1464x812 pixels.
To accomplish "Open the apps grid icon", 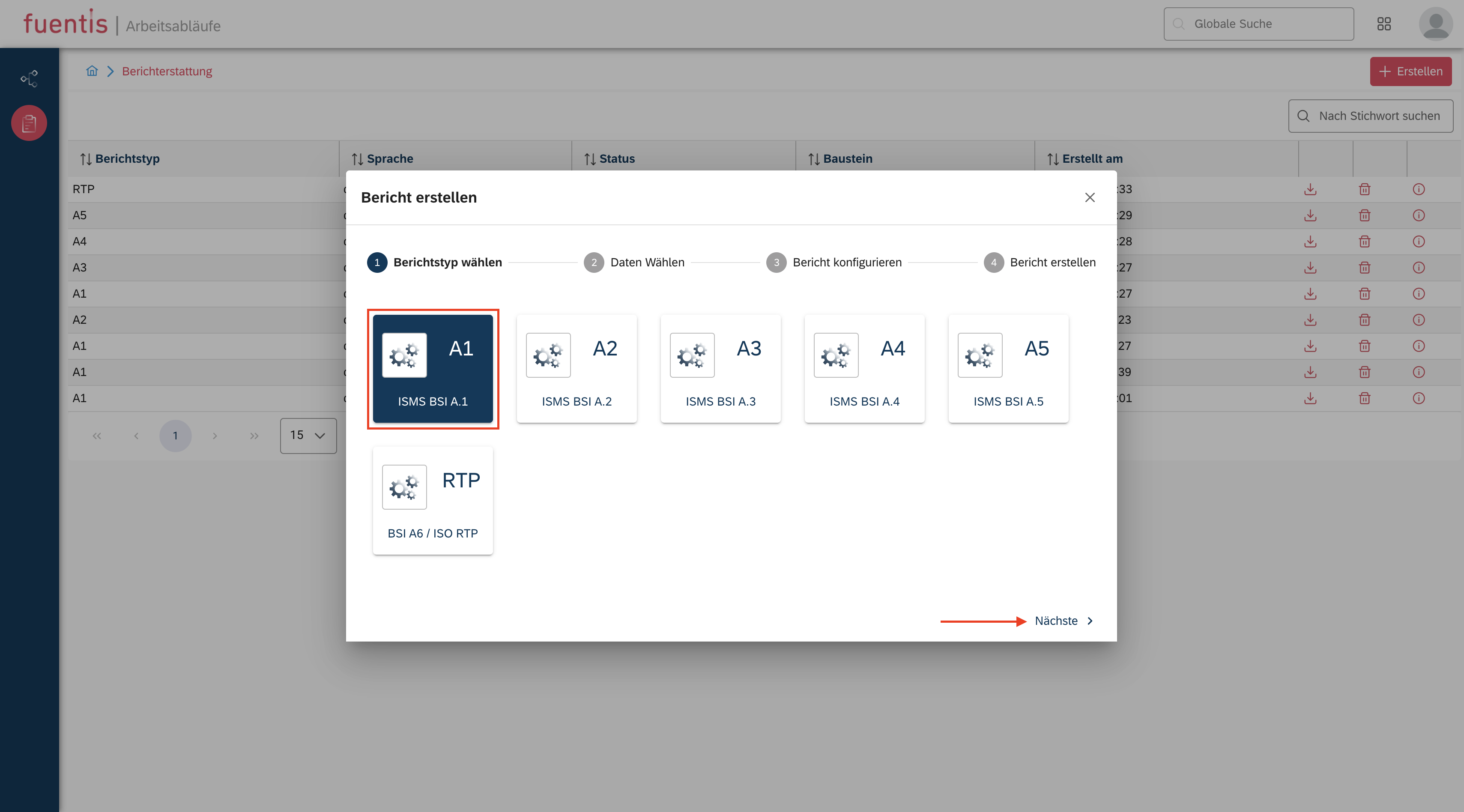I will (x=1384, y=24).
